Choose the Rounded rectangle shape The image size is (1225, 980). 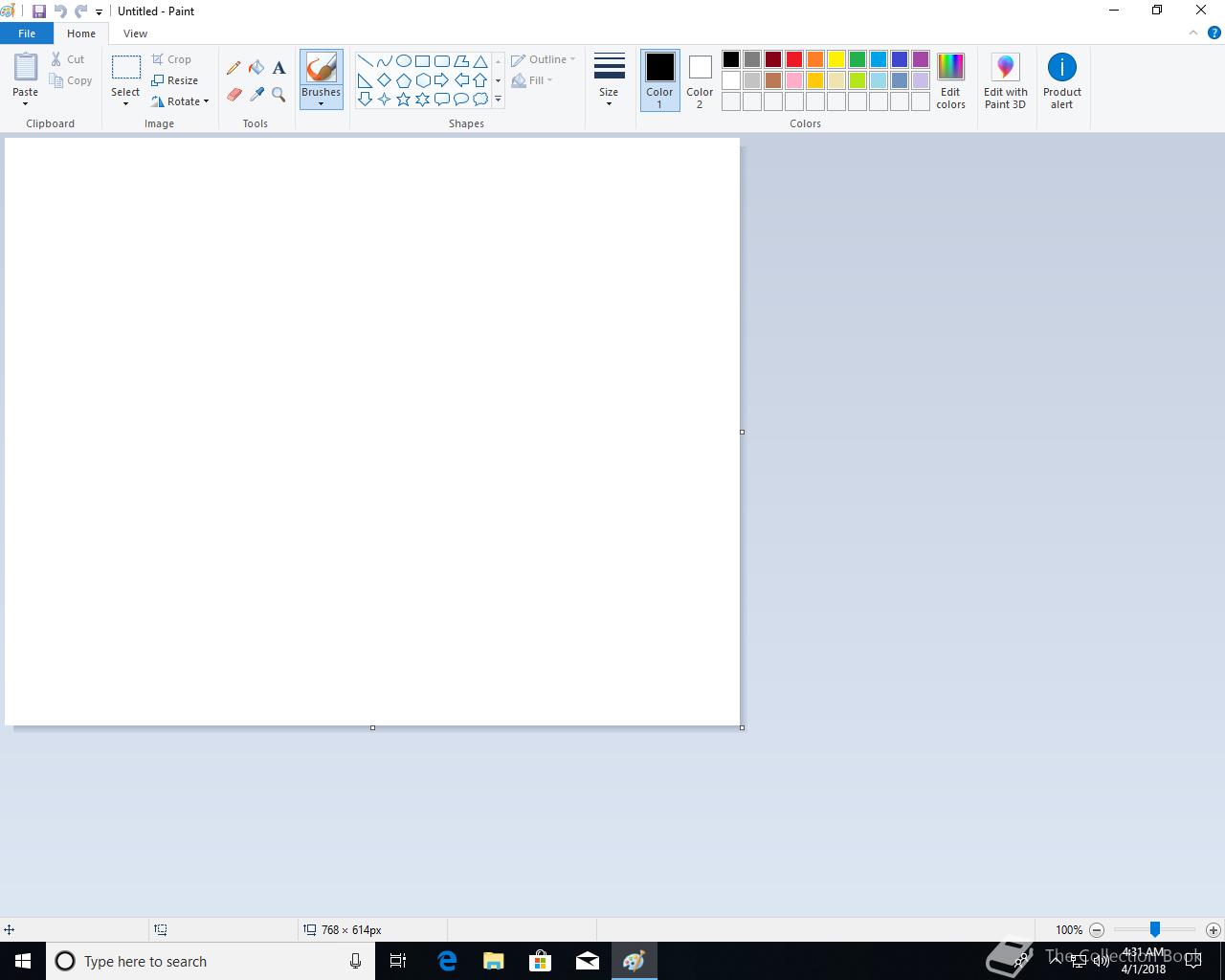click(x=441, y=61)
